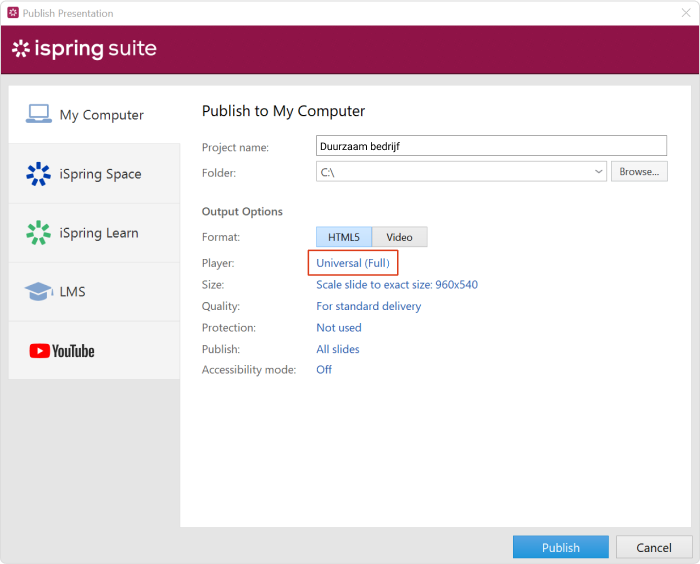Click the iSpring Suite logo in header
Screen dimensions: 700x564
pyautogui.click(x=84, y=49)
